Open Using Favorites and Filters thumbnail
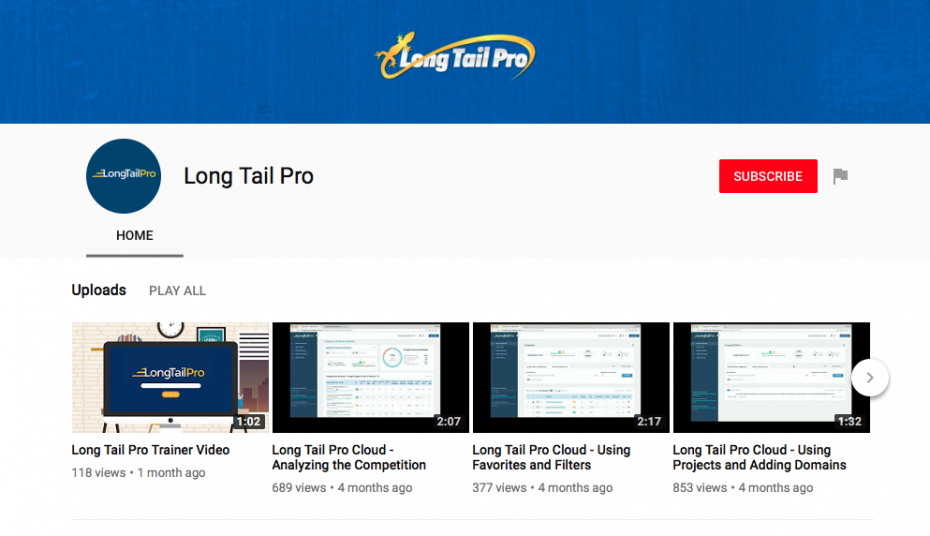The image size is (930, 536). tap(570, 377)
